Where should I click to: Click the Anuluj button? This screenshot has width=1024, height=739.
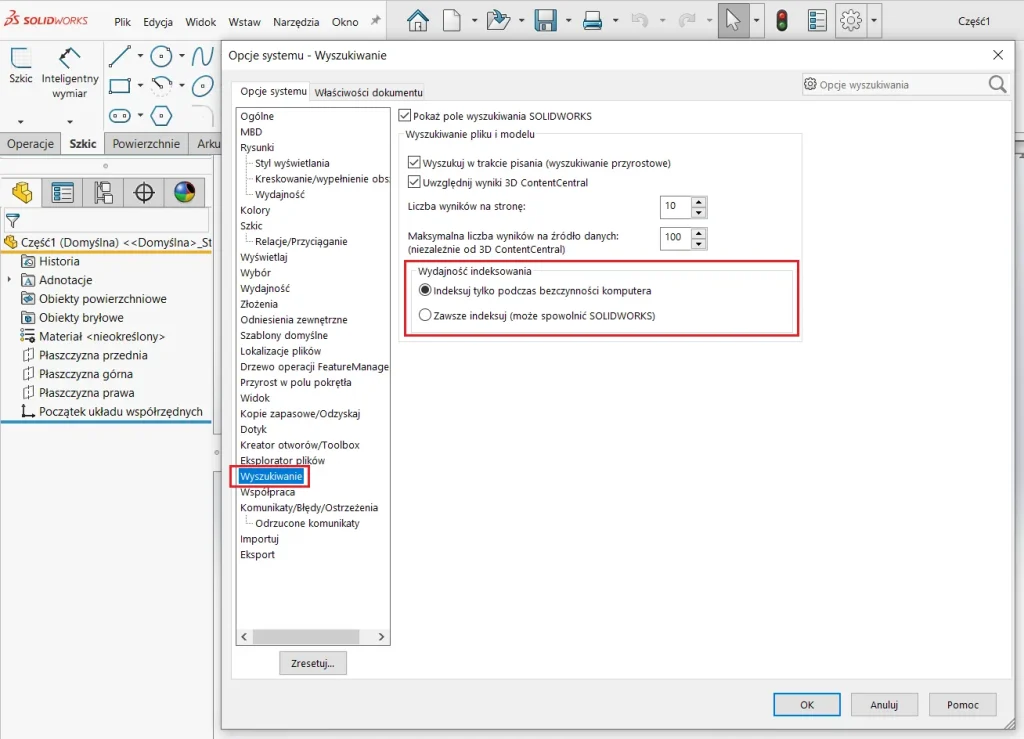click(884, 704)
